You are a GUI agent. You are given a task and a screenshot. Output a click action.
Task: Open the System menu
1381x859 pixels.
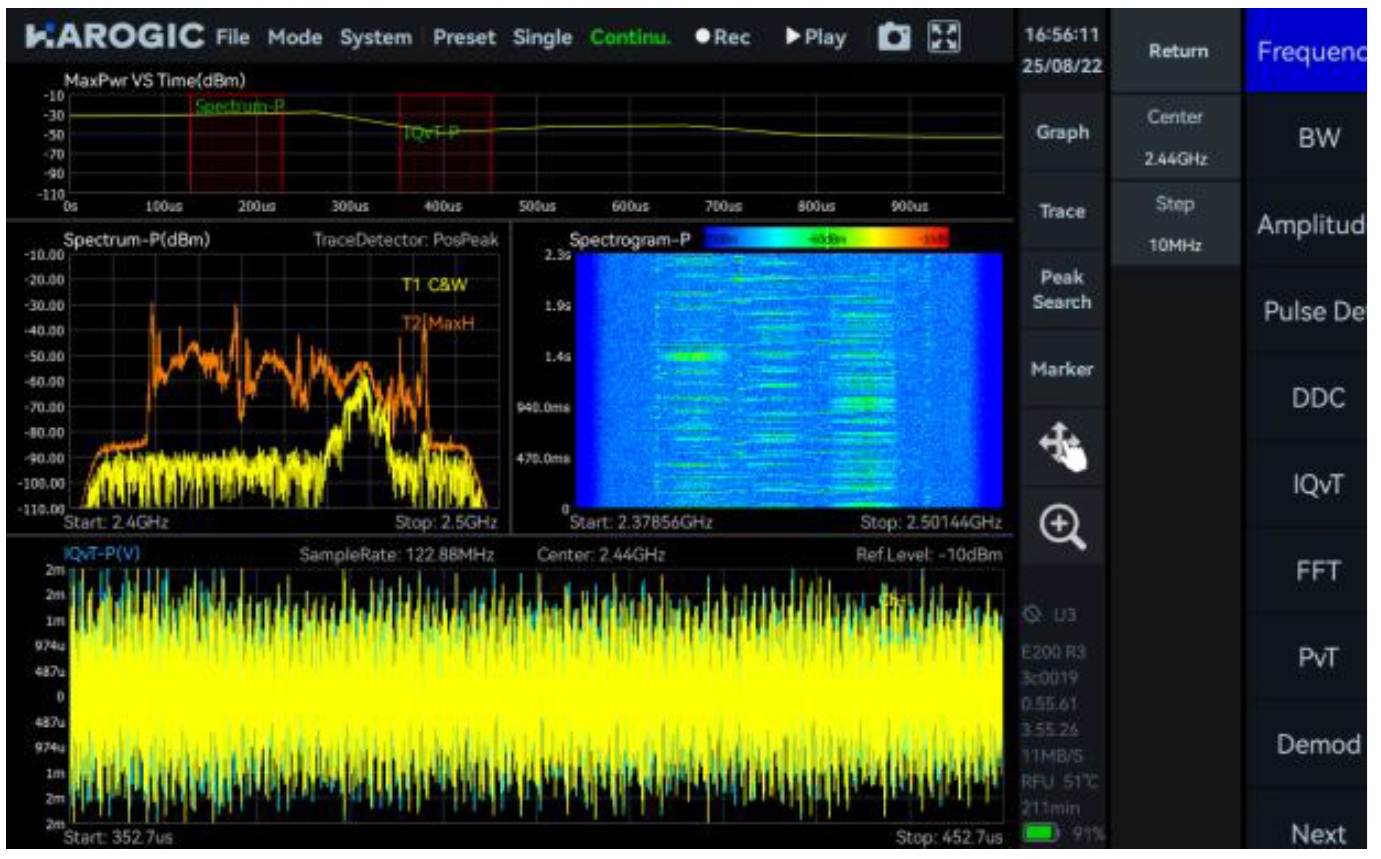coord(375,38)
